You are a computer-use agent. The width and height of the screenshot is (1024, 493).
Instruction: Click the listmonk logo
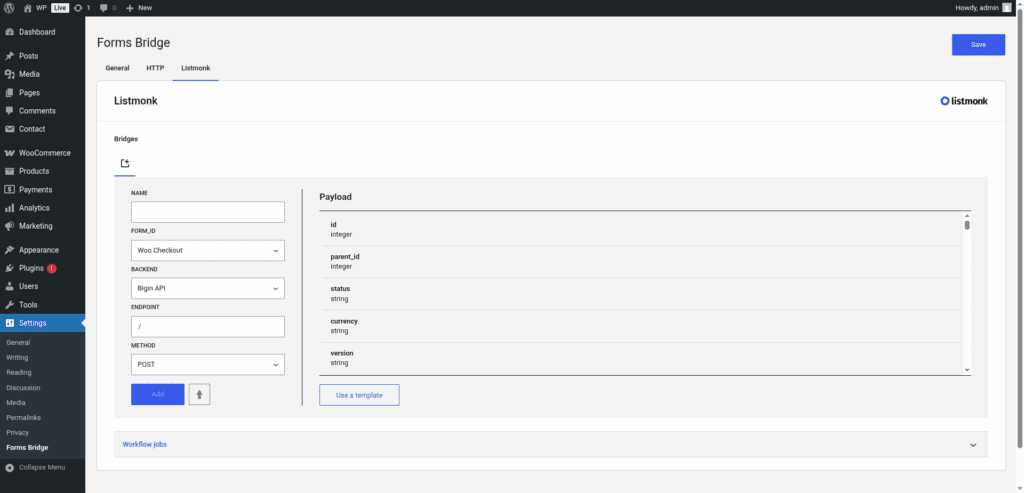(964, 101)
